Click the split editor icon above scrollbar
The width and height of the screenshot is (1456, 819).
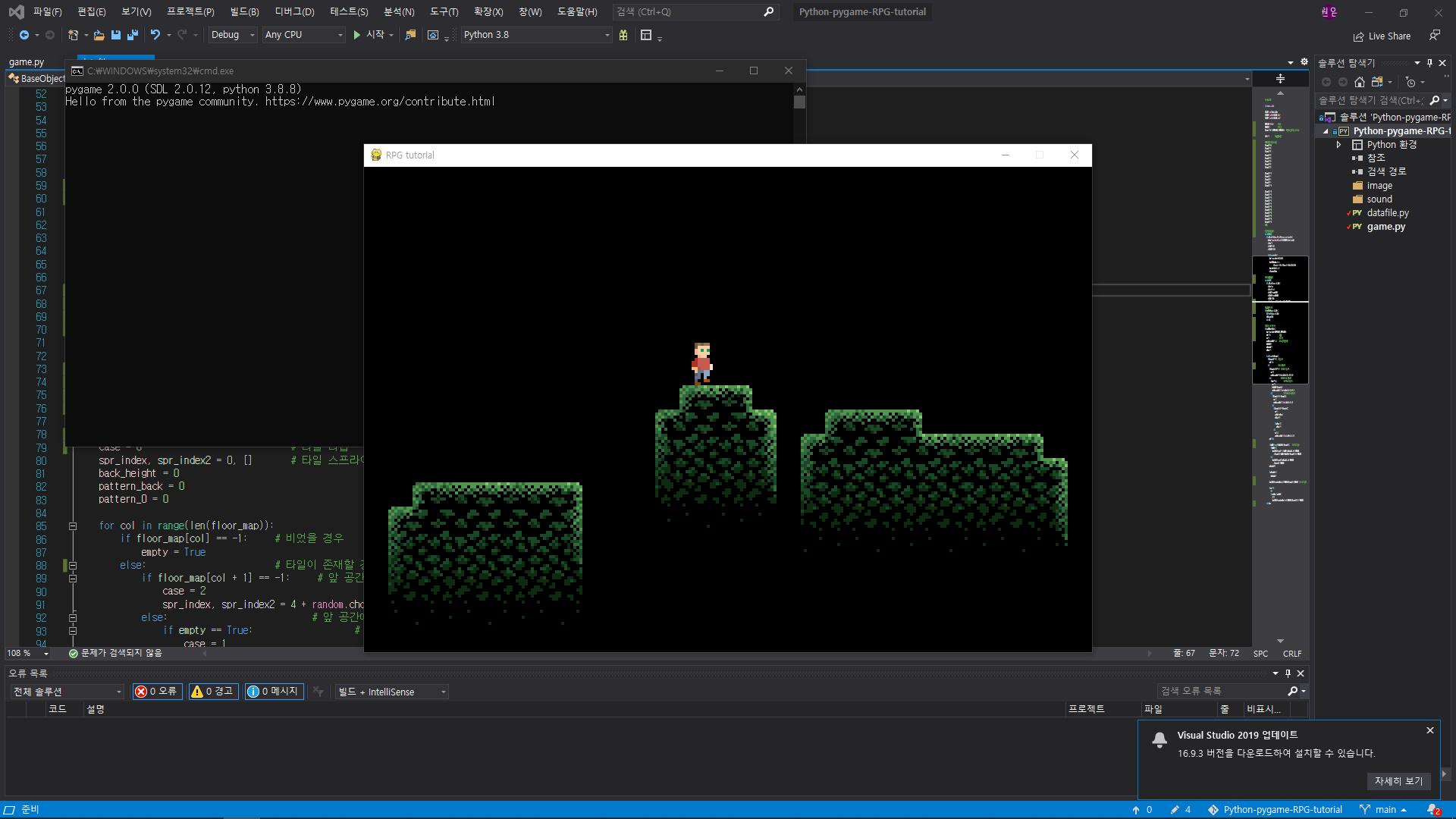1280,79
